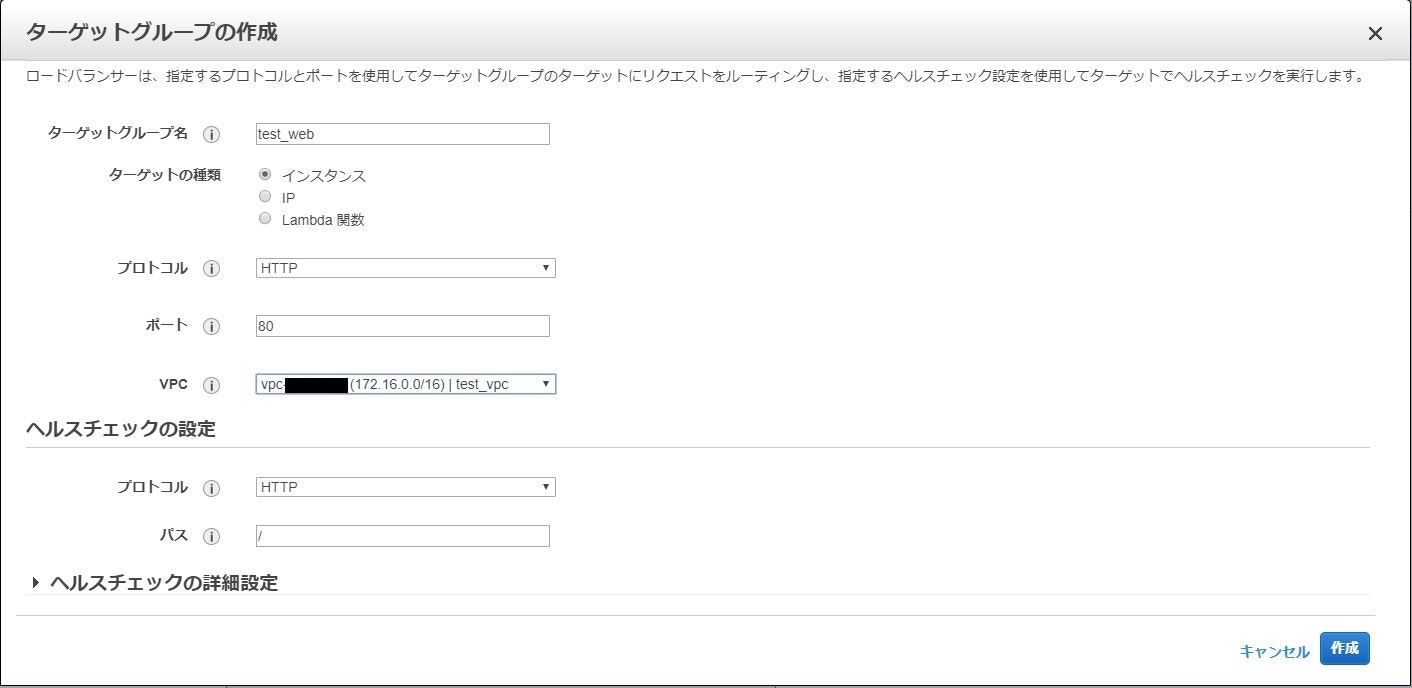Viewport: 1412px width, 688px height.
Task: Select IP target type
Action: click(265, 196)
